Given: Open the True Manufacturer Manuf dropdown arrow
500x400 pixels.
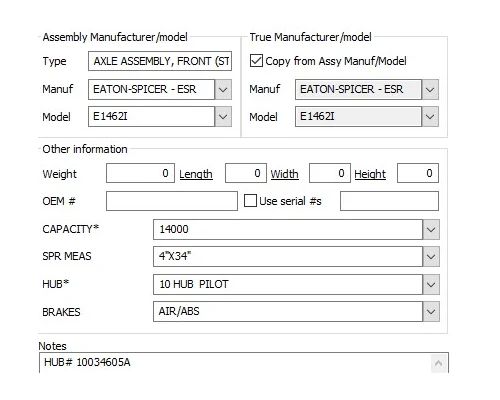Looking at the screenshot, I should pos(430,89).
